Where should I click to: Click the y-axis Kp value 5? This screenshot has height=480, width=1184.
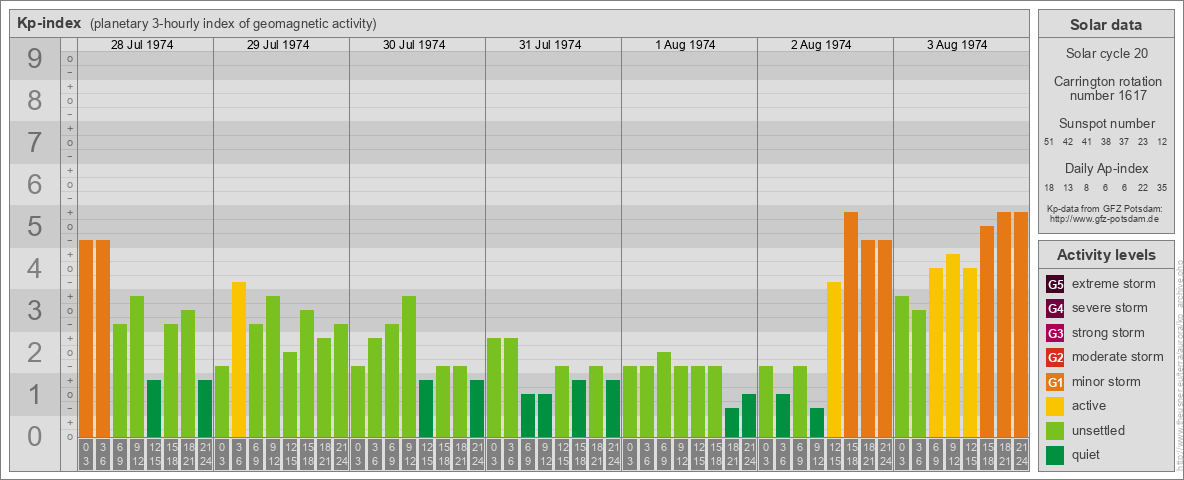click(x=35, y=226)
